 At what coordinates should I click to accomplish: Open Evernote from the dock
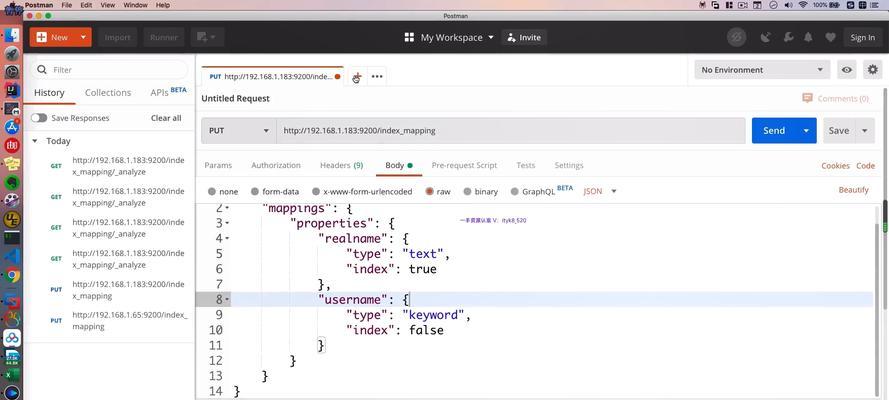tap(12, 182)
